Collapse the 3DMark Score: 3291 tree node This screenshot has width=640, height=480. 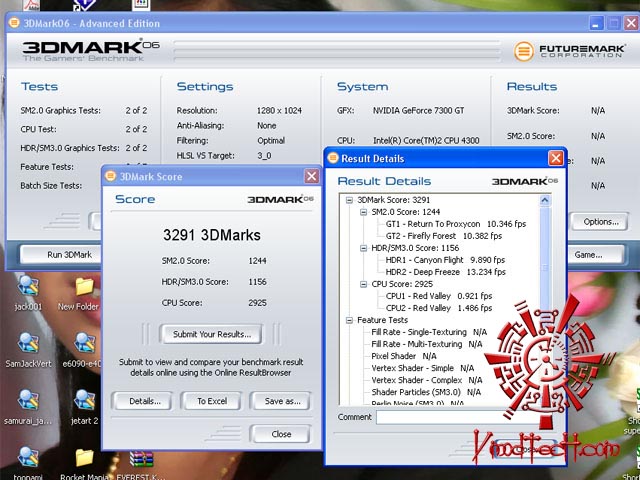(349, 200)
